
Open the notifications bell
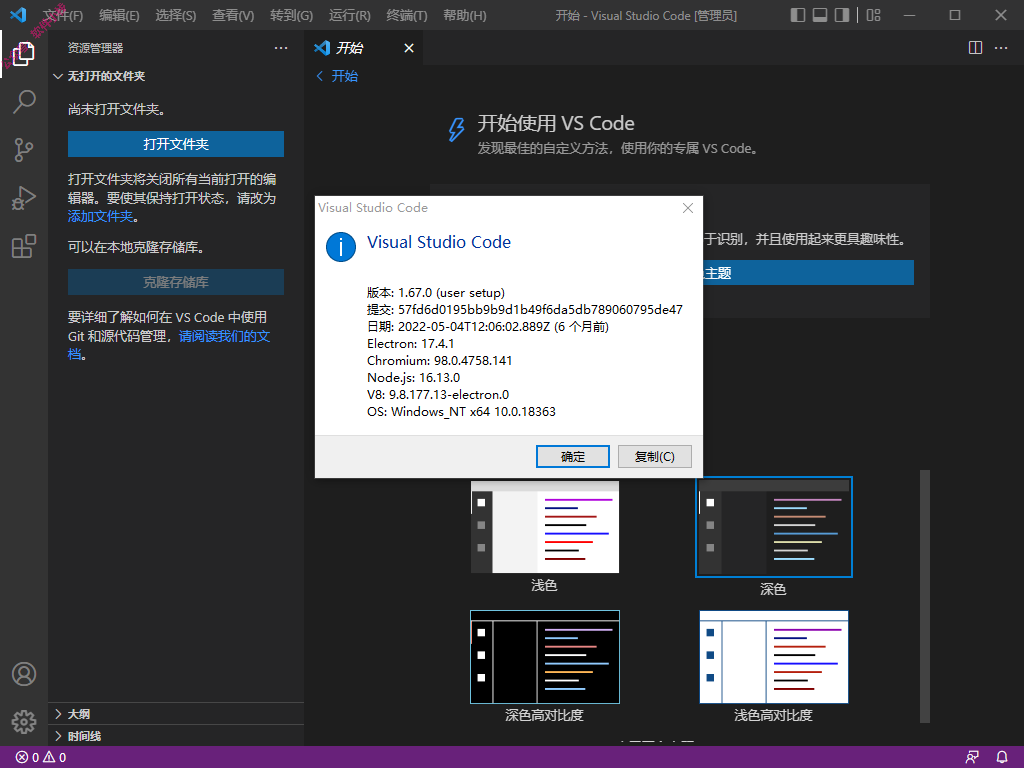pyautogui.click(x=1002, y=758)
